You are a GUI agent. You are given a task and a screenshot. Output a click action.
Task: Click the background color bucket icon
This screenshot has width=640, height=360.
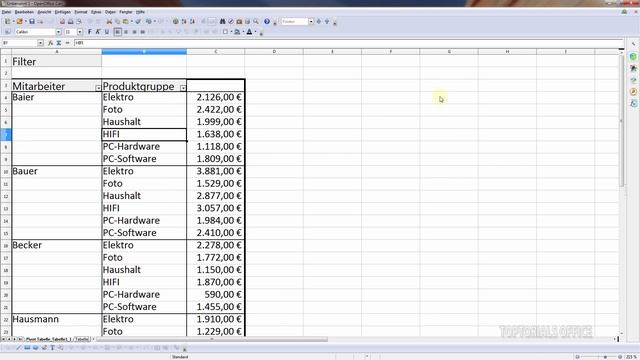[237, 32]
